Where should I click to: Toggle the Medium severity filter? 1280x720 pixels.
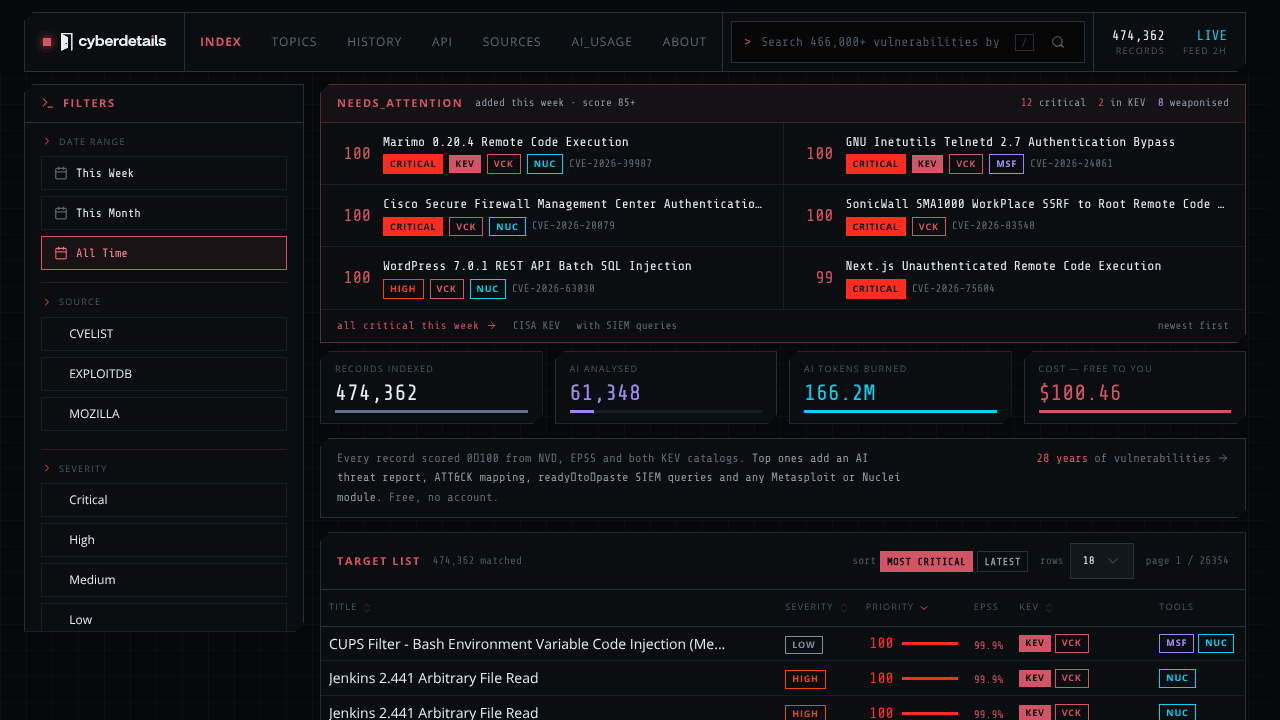coord(164,580)
